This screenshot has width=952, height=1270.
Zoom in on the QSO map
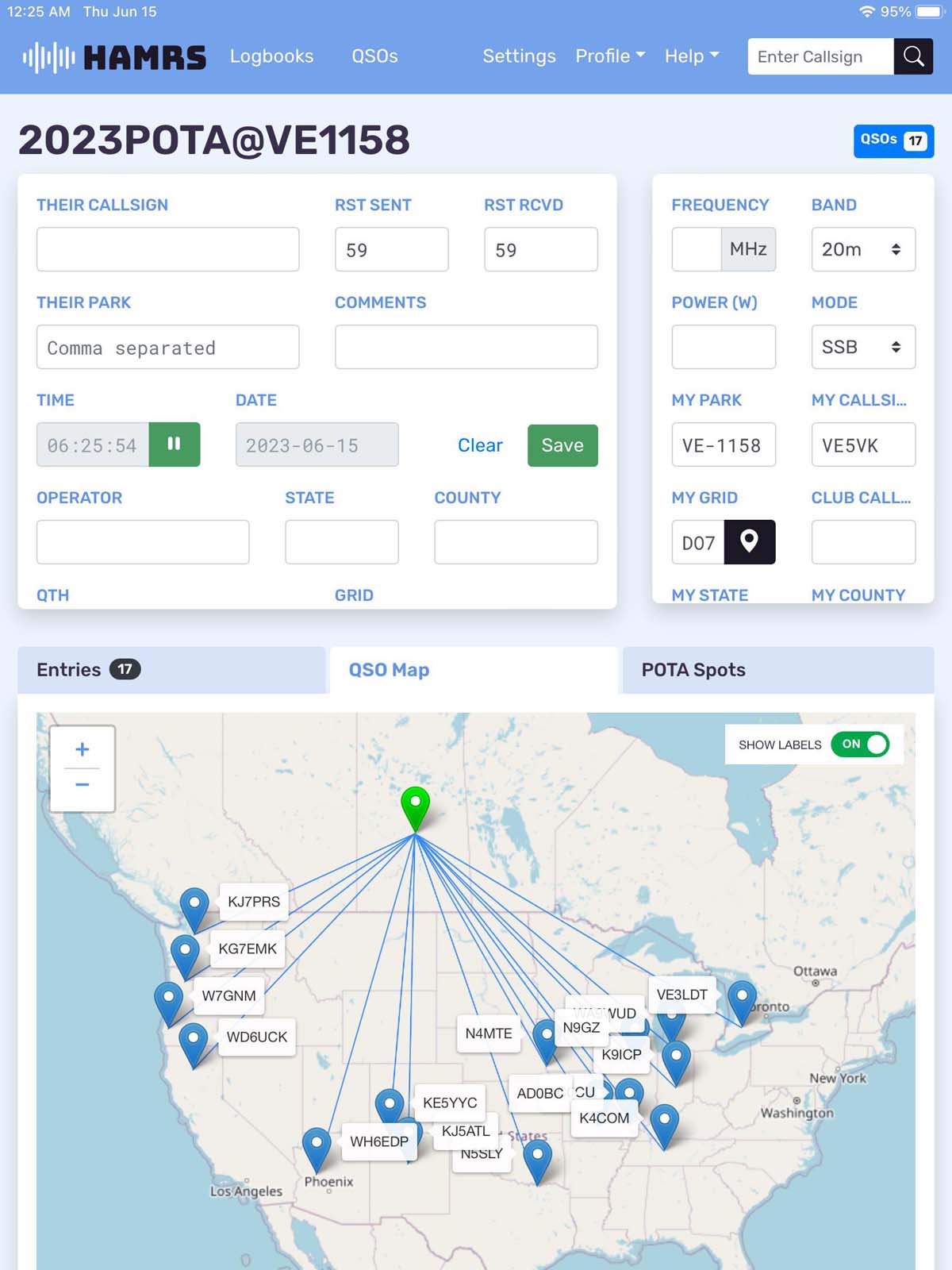click(x=83, y=749)
